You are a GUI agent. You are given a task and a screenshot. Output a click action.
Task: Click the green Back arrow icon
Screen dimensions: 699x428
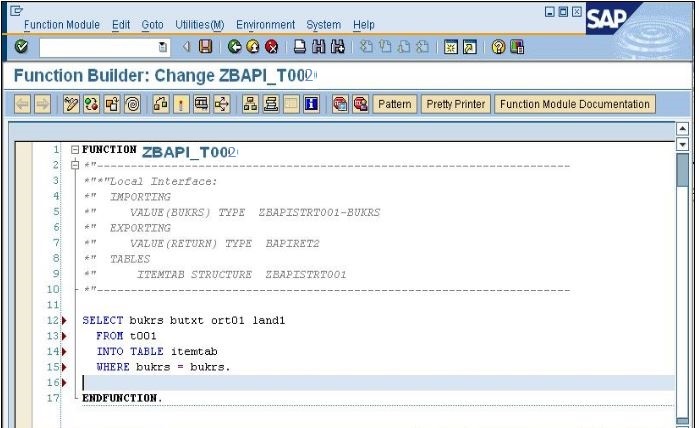234,46
